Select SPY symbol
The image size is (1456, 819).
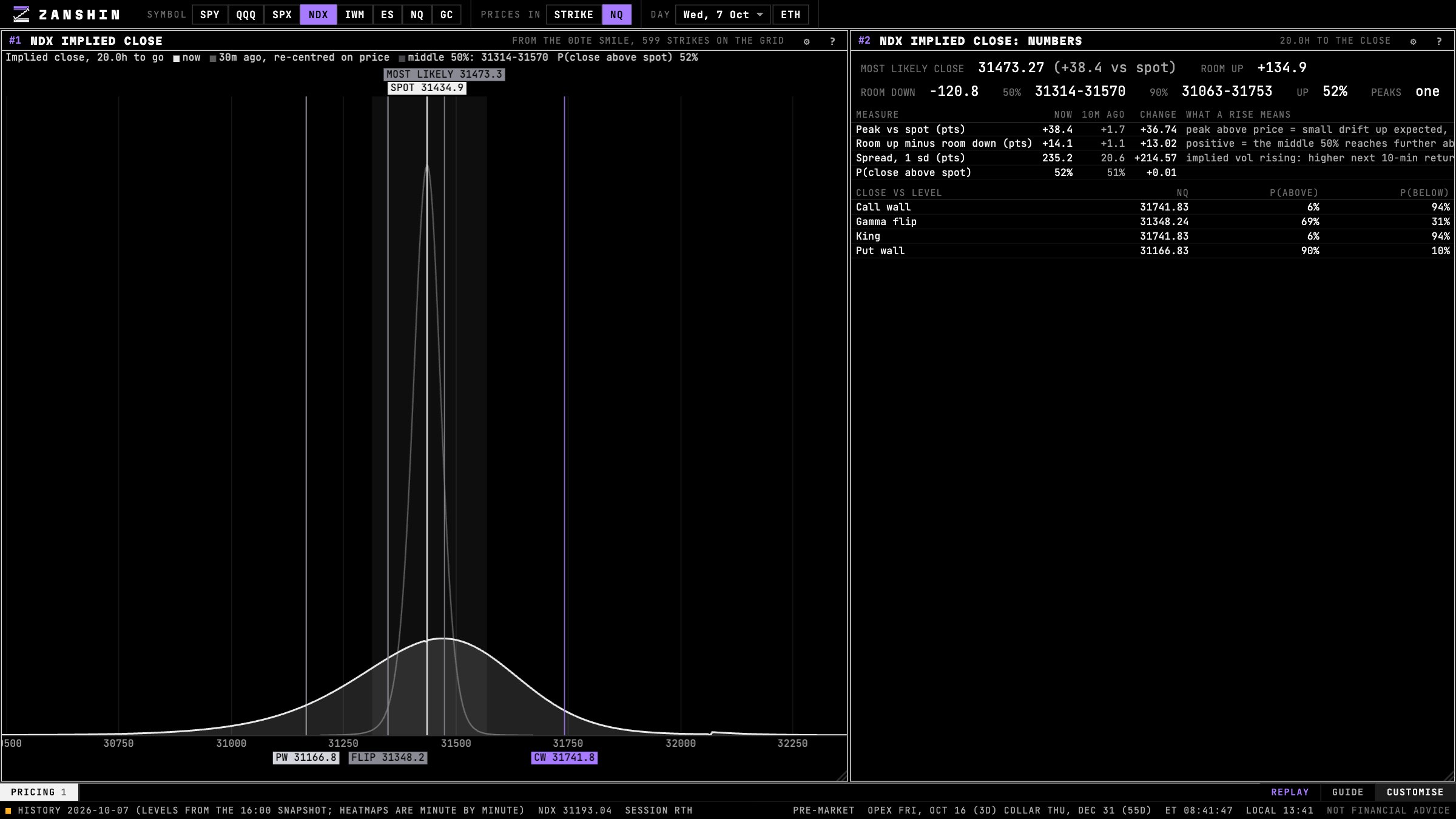[x=210, y=15]
